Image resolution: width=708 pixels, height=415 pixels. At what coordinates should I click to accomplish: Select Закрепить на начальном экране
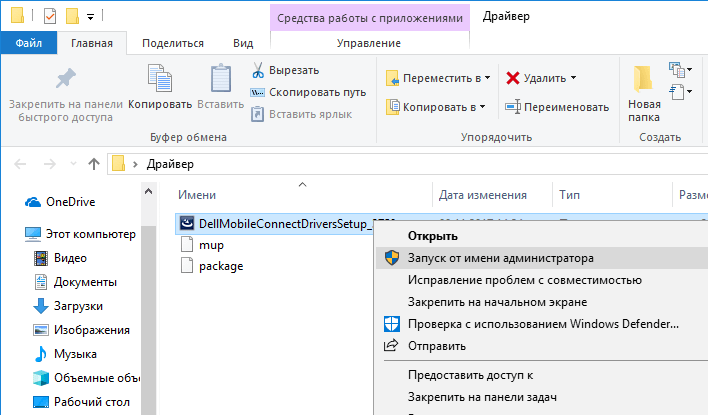pos(542,302)
